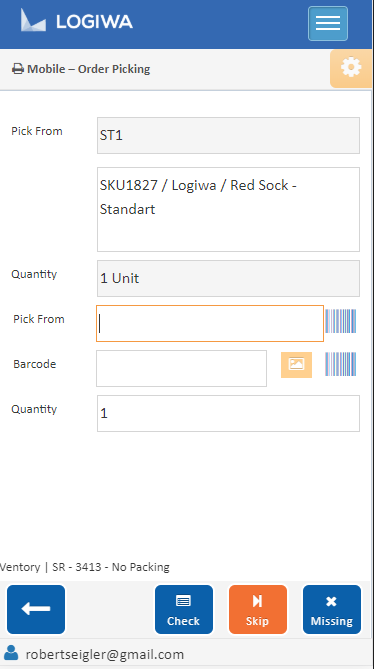Viewport: 374px width, 669px height.
Task: Open the hamburger navigation menu
Action: (328, 23)
